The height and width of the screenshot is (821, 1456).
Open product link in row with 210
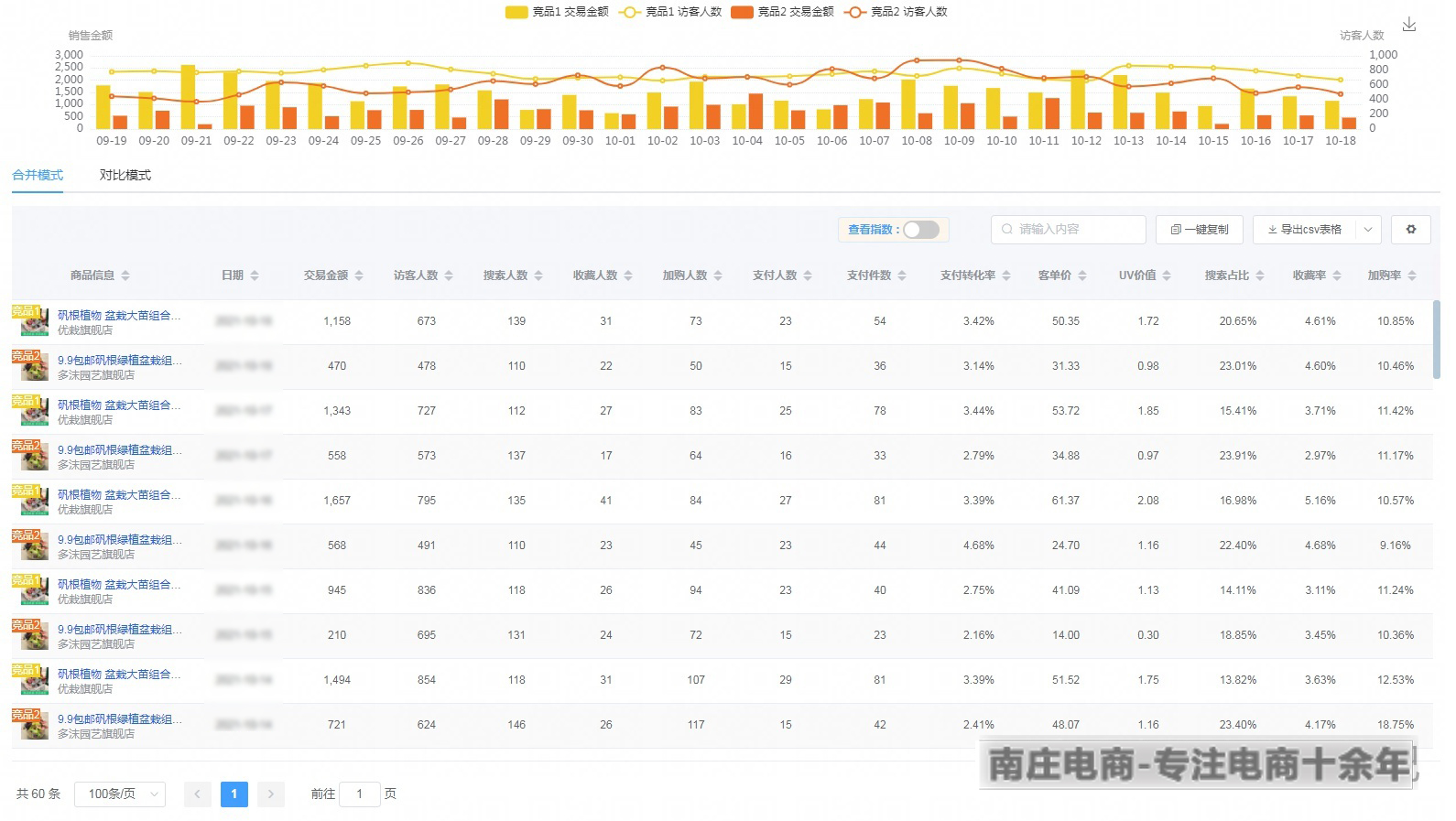click(x=119, y=629)
